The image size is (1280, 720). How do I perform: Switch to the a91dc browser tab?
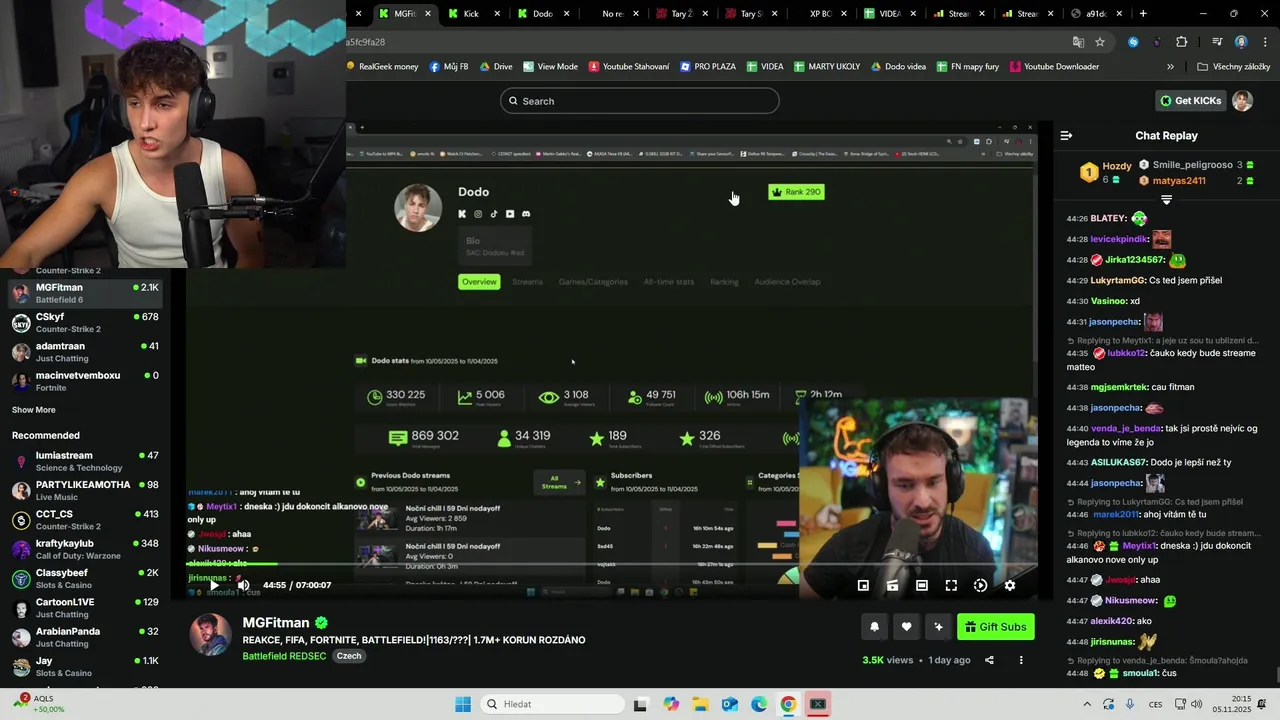pyautogui.click(x=1096, y=14)
